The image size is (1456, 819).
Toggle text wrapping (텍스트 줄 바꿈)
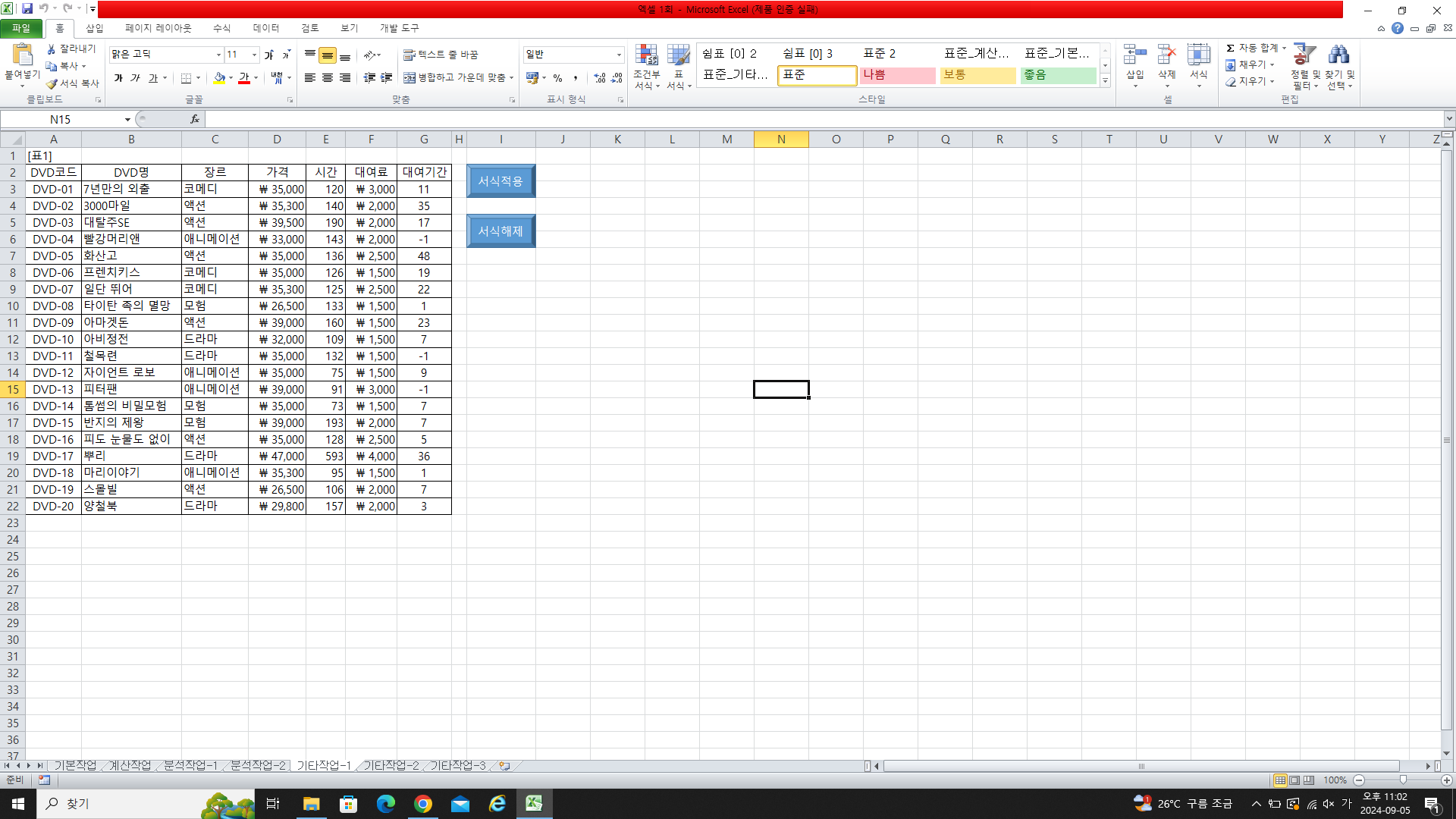pos(441,55)
